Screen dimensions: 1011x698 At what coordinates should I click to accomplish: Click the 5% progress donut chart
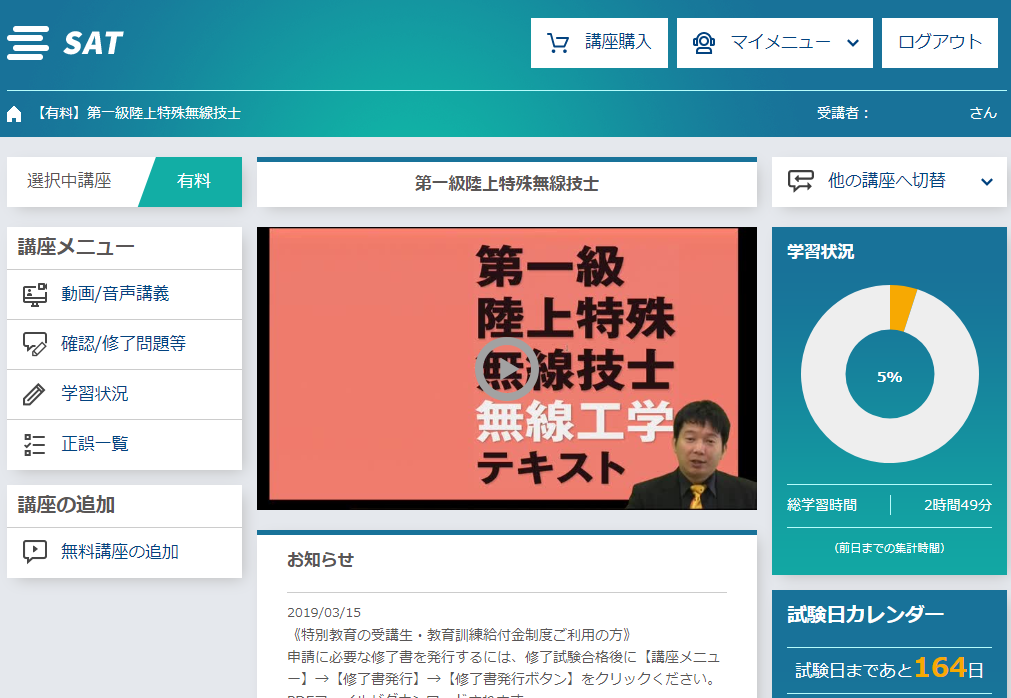[x=889, y=374]
